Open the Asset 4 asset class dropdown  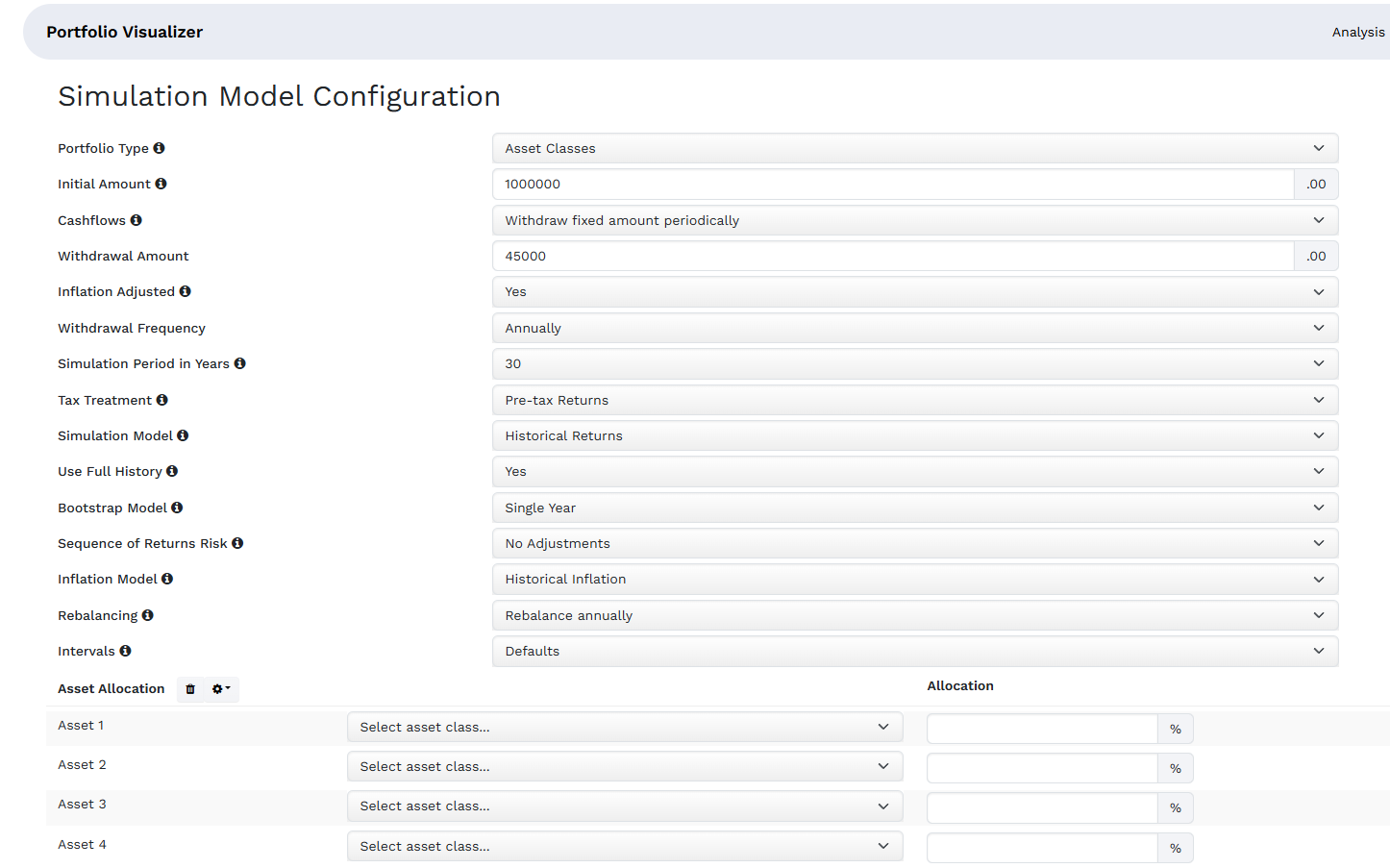pyautogui.click(x=624, y=846)
